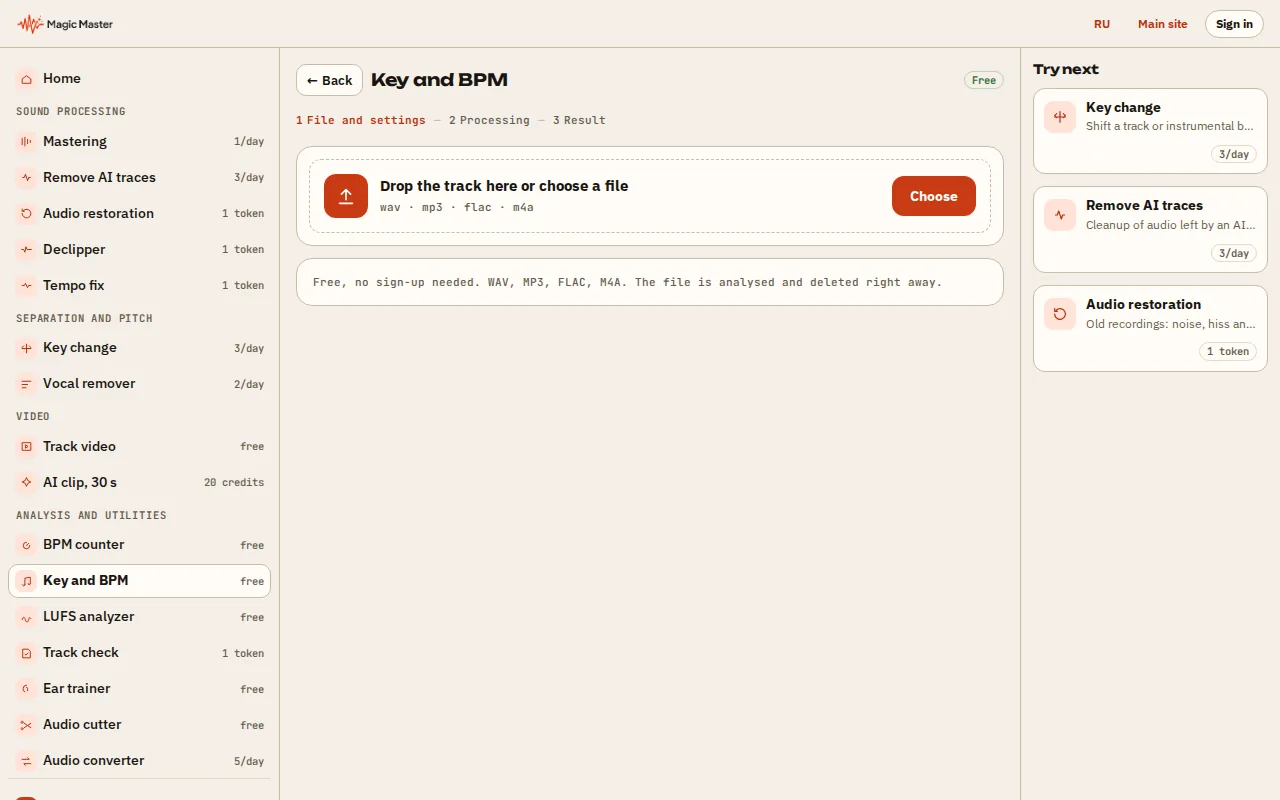Go back with the Back button
The image size is (1280, 800).
[329, 80]
